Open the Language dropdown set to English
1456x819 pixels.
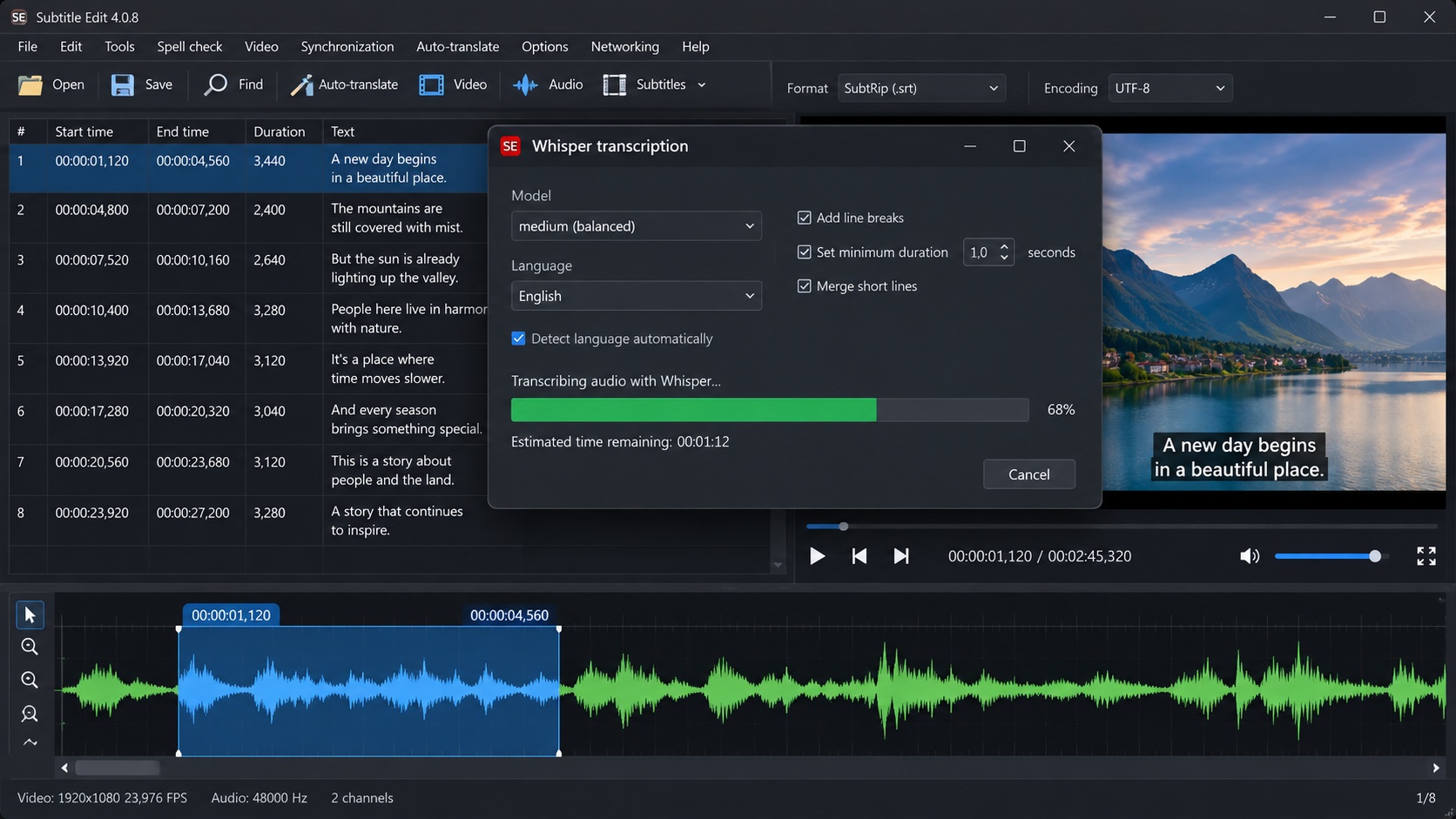click(637, 296)
